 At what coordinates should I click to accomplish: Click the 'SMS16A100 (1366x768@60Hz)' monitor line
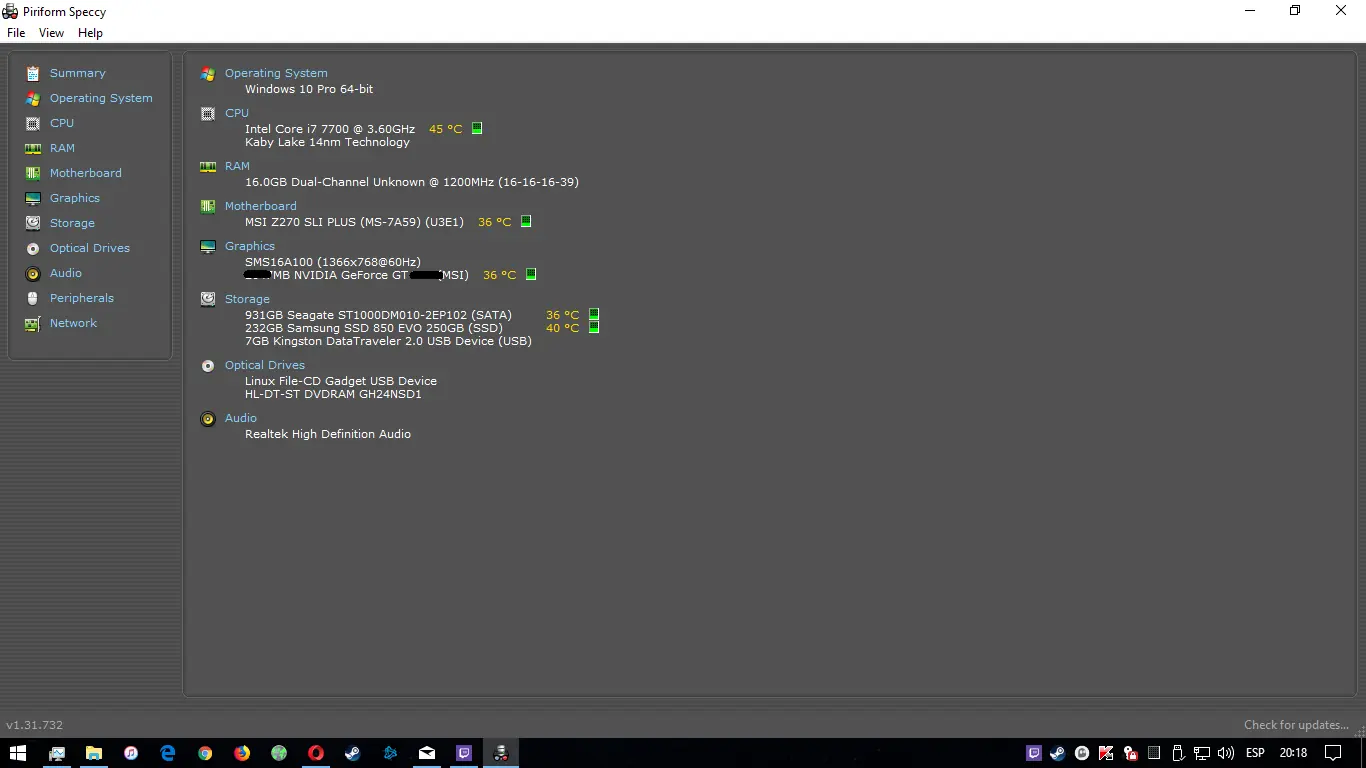click(333, 262)
